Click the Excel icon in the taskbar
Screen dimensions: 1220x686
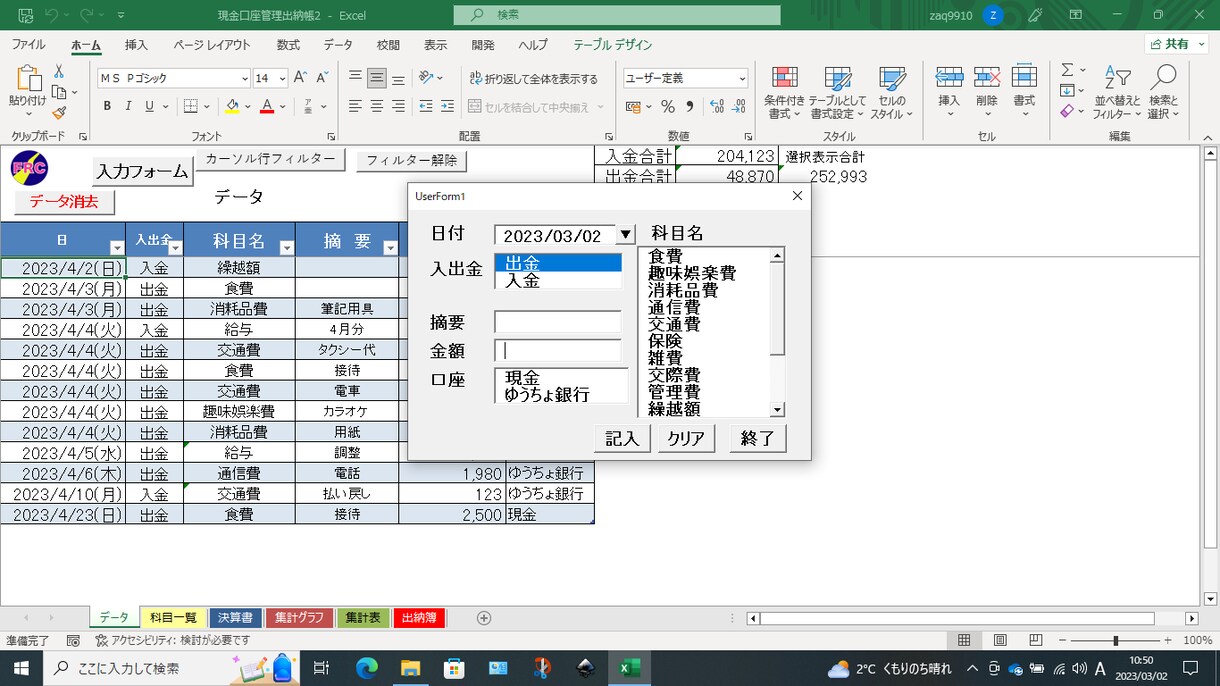pos(630,667)
